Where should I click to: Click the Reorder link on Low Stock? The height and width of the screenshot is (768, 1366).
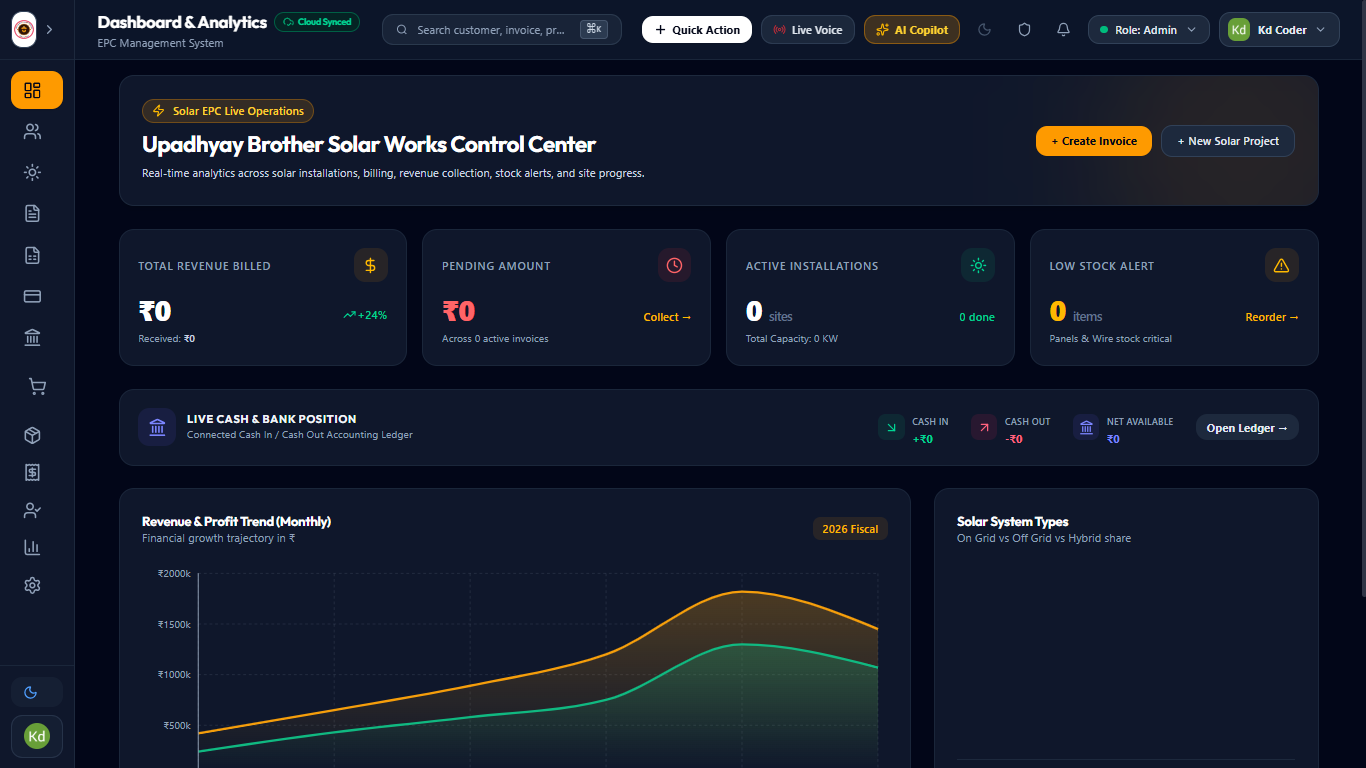click(x=1272, y=317)
